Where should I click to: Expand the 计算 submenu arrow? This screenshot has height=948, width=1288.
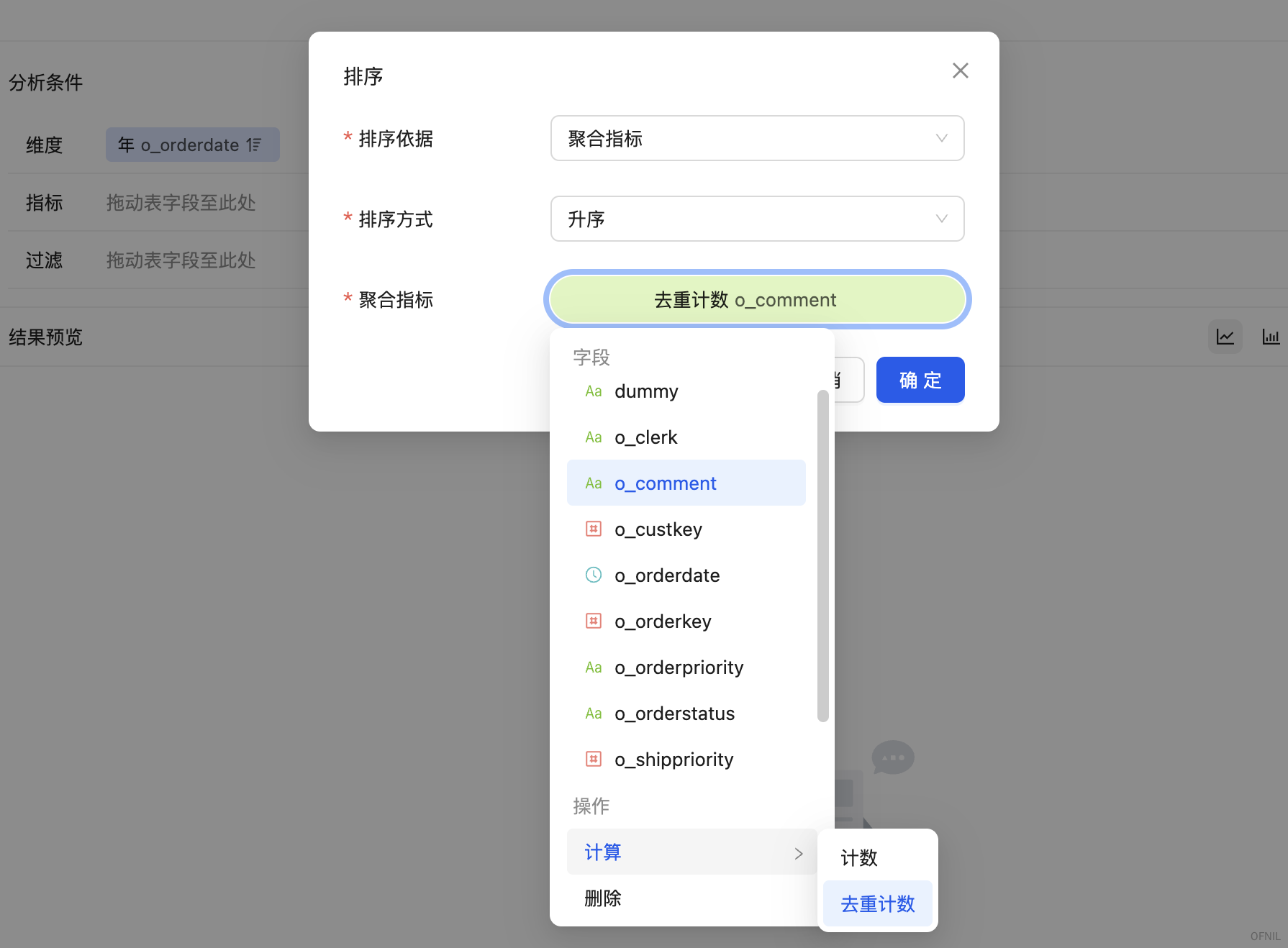pos(798,853)
